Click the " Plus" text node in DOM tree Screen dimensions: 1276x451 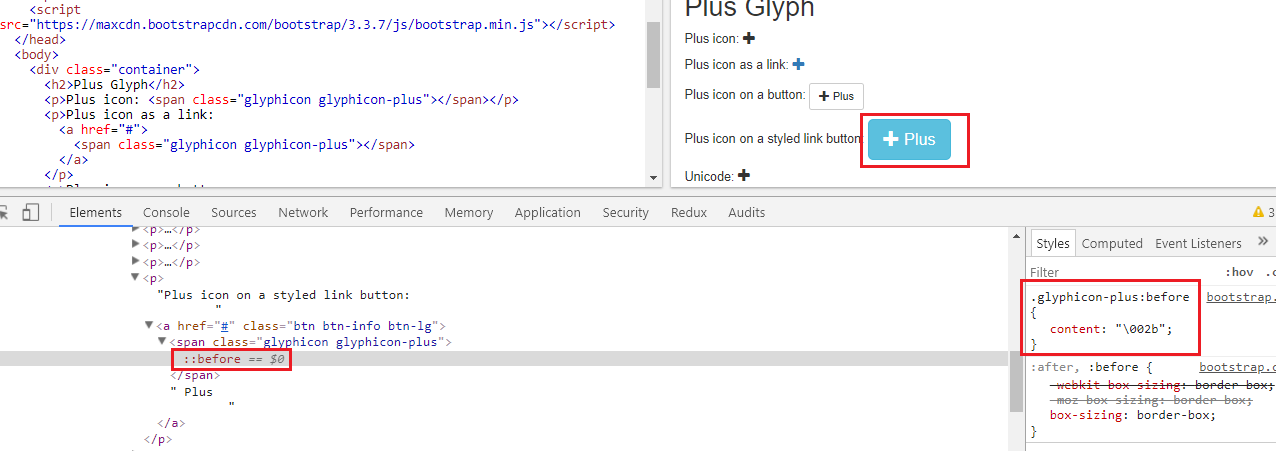point(191,391)
